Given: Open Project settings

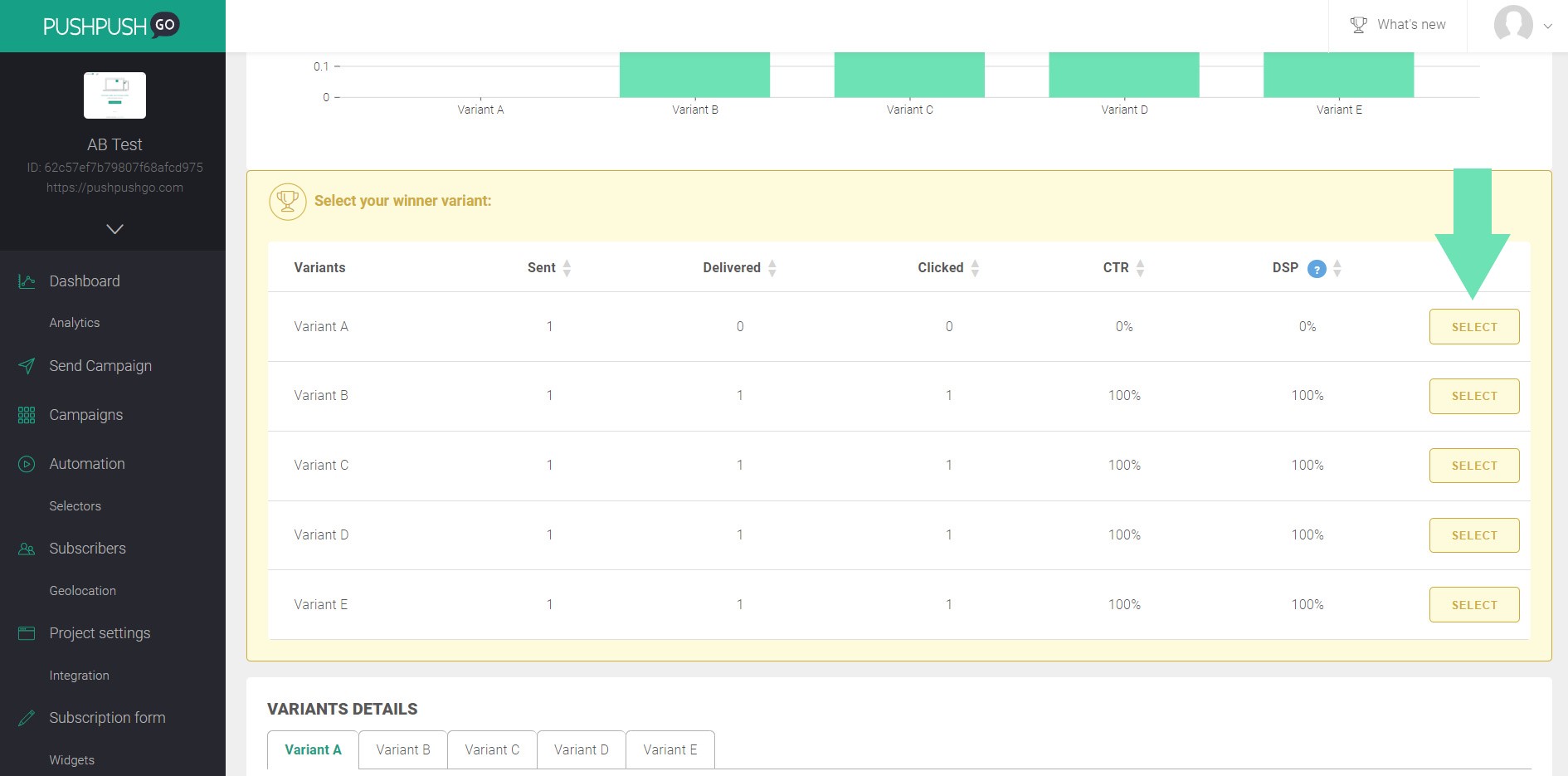Looking at the screenshot, I should (100, 633).
